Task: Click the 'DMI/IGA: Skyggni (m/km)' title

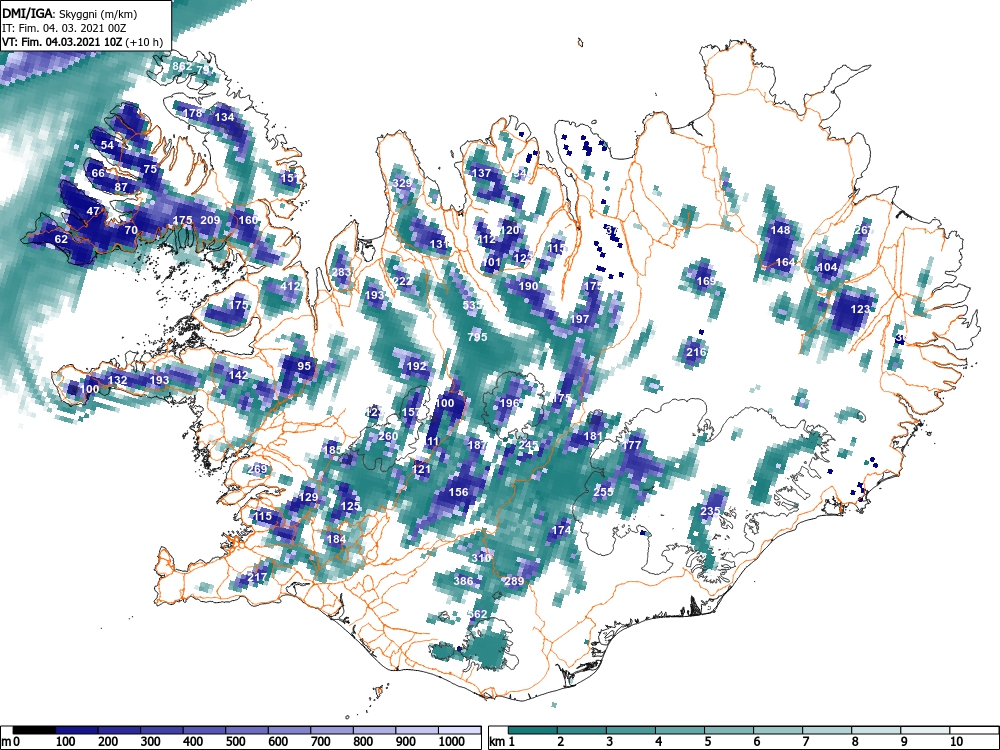Action: 70,13
